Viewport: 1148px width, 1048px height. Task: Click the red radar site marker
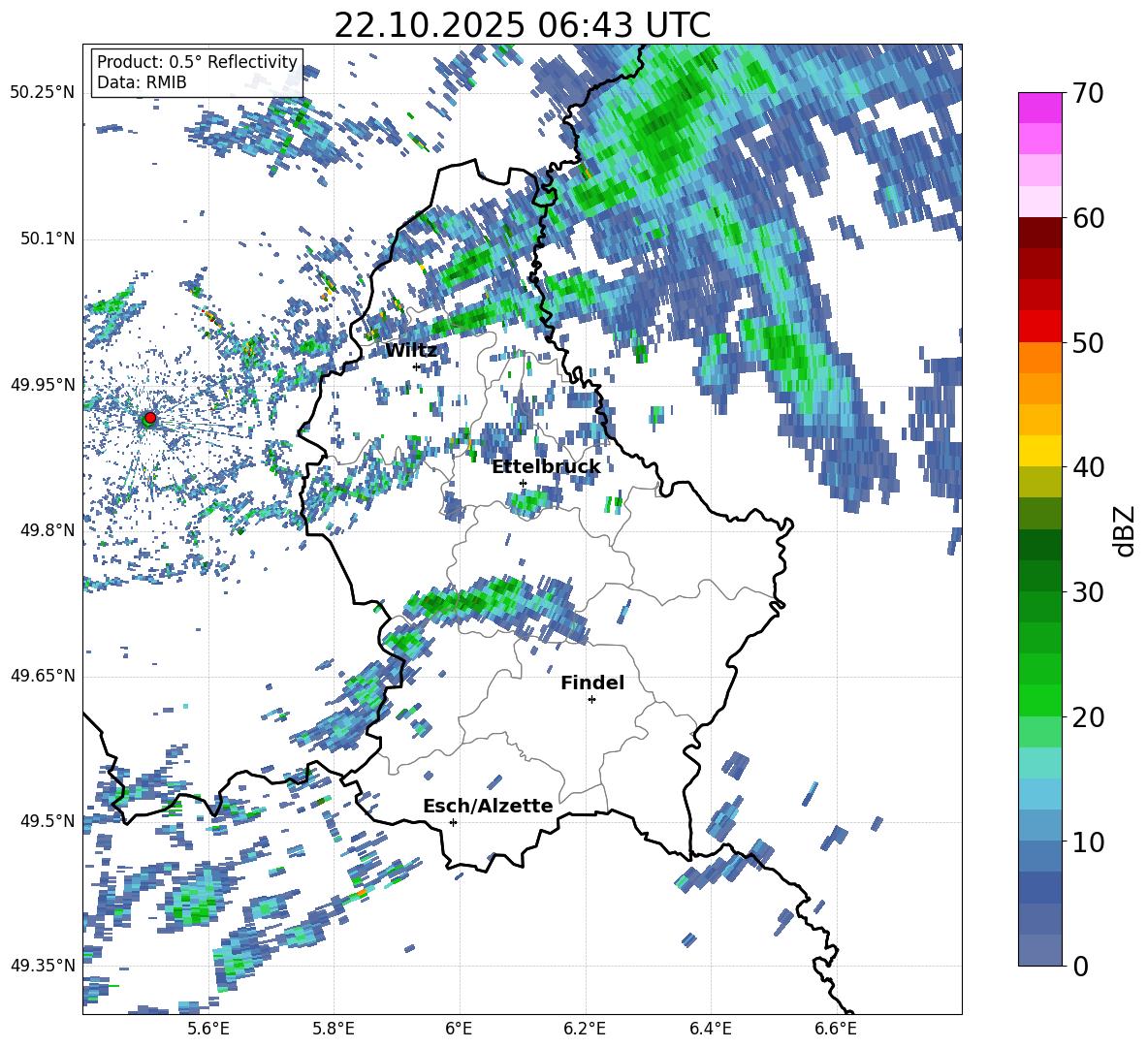click(x=150, y=417)
